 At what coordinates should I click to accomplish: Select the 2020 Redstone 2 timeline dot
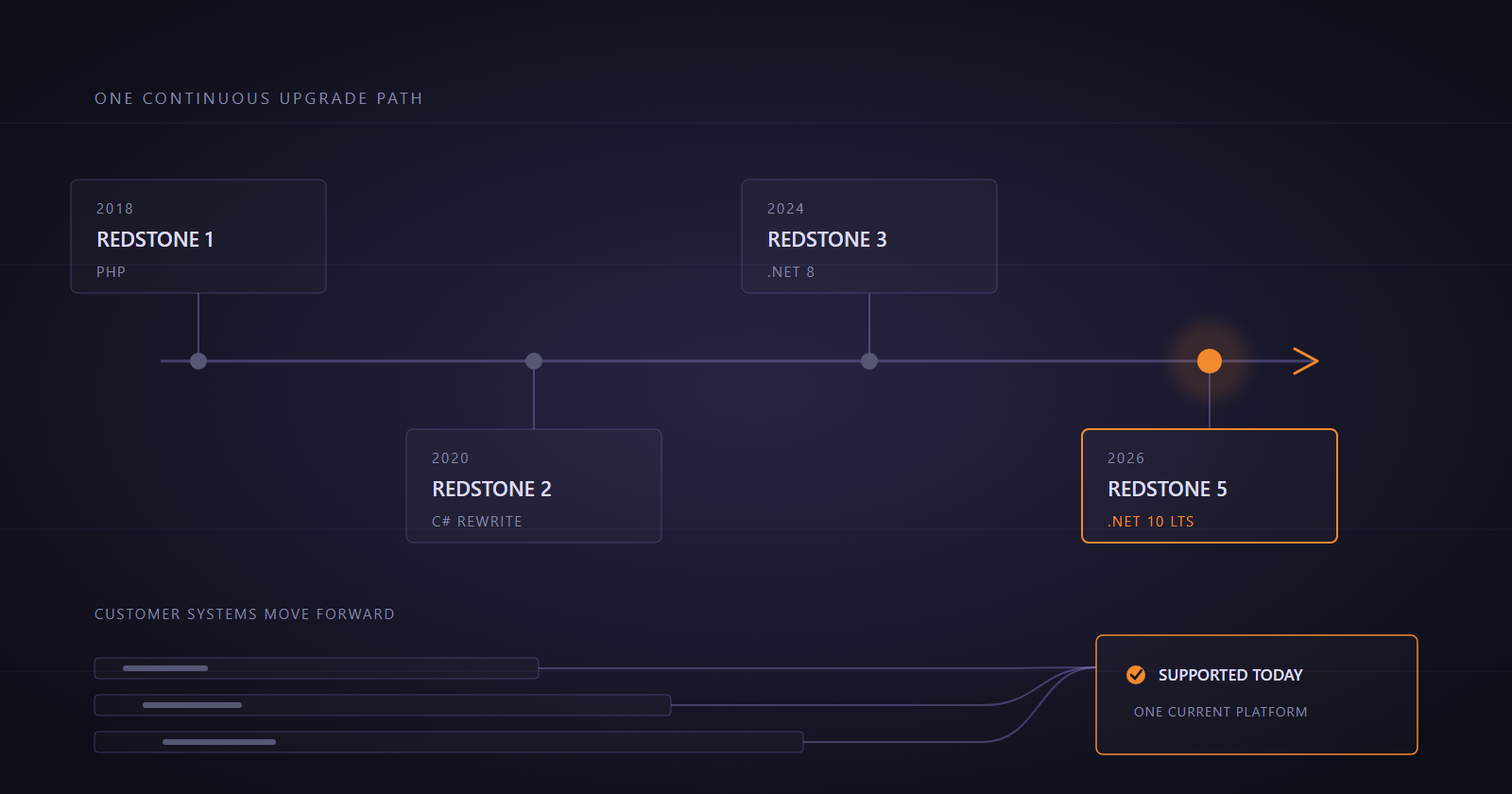coord(534,361)
